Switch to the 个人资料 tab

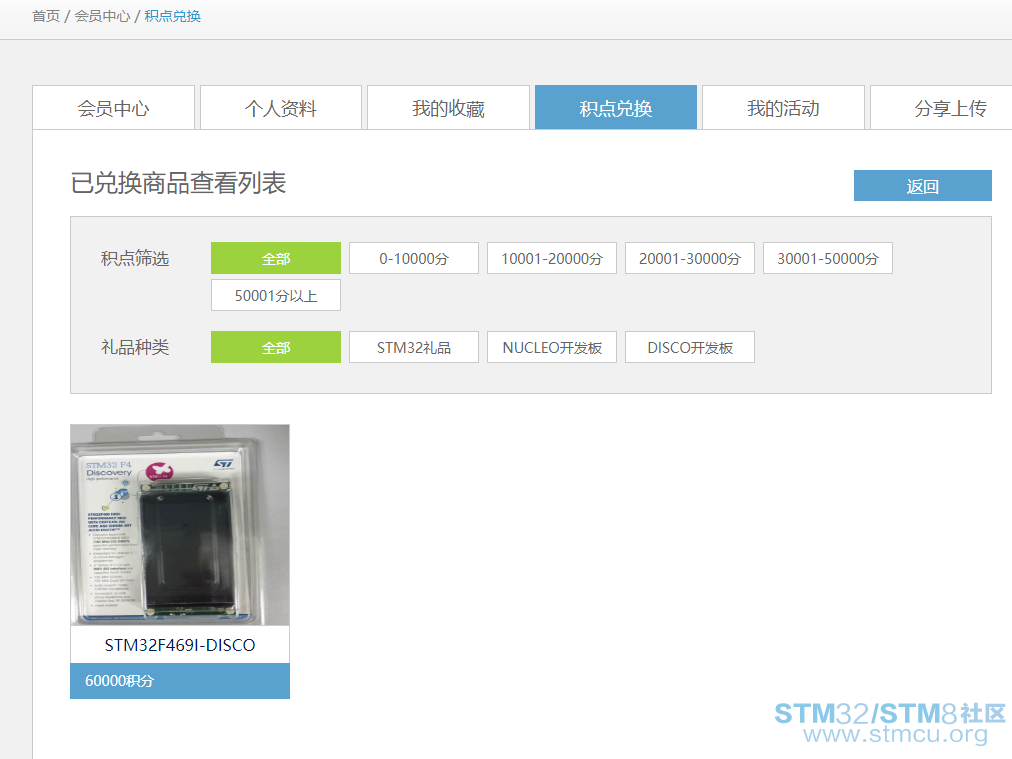[281, 108]
